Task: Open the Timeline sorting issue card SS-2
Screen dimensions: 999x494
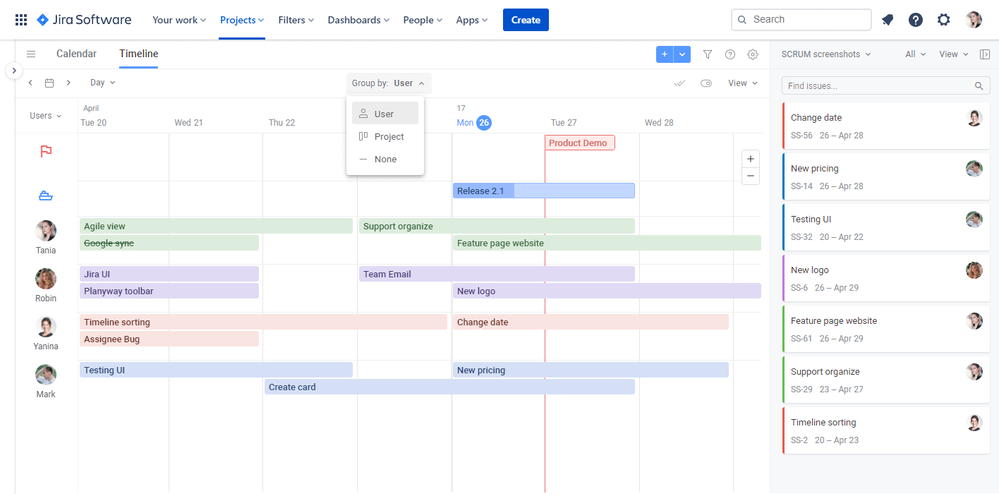Action: pyautogui.click(x=886, y=431)
